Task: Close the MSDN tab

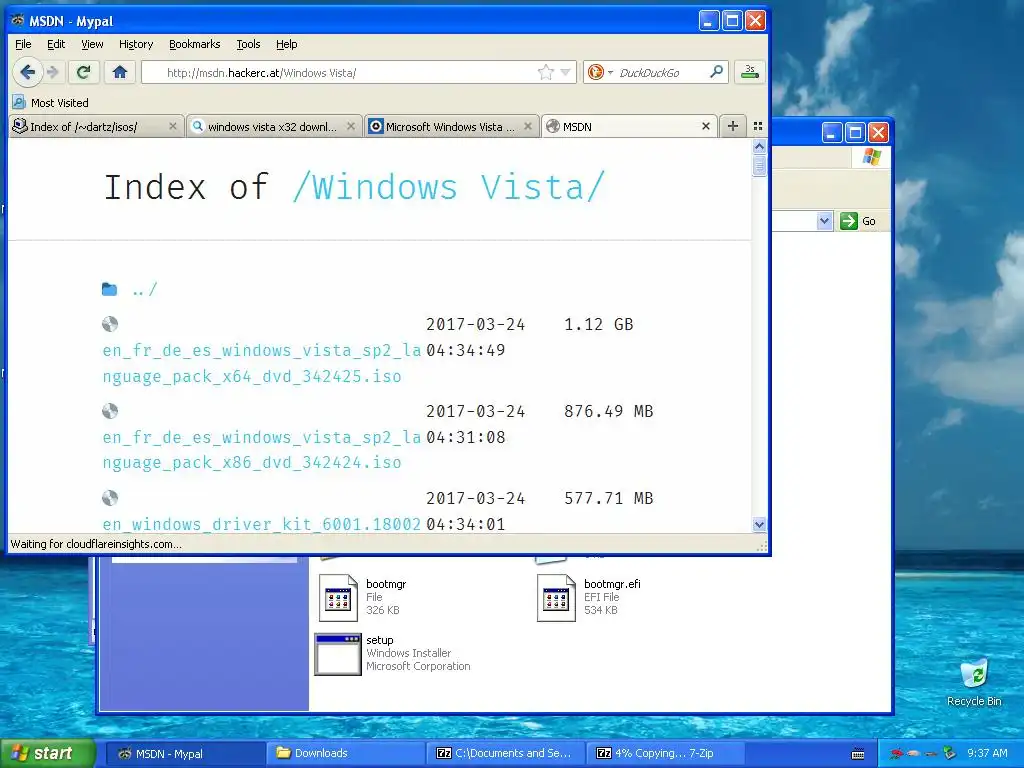Action: click(706, 126)
